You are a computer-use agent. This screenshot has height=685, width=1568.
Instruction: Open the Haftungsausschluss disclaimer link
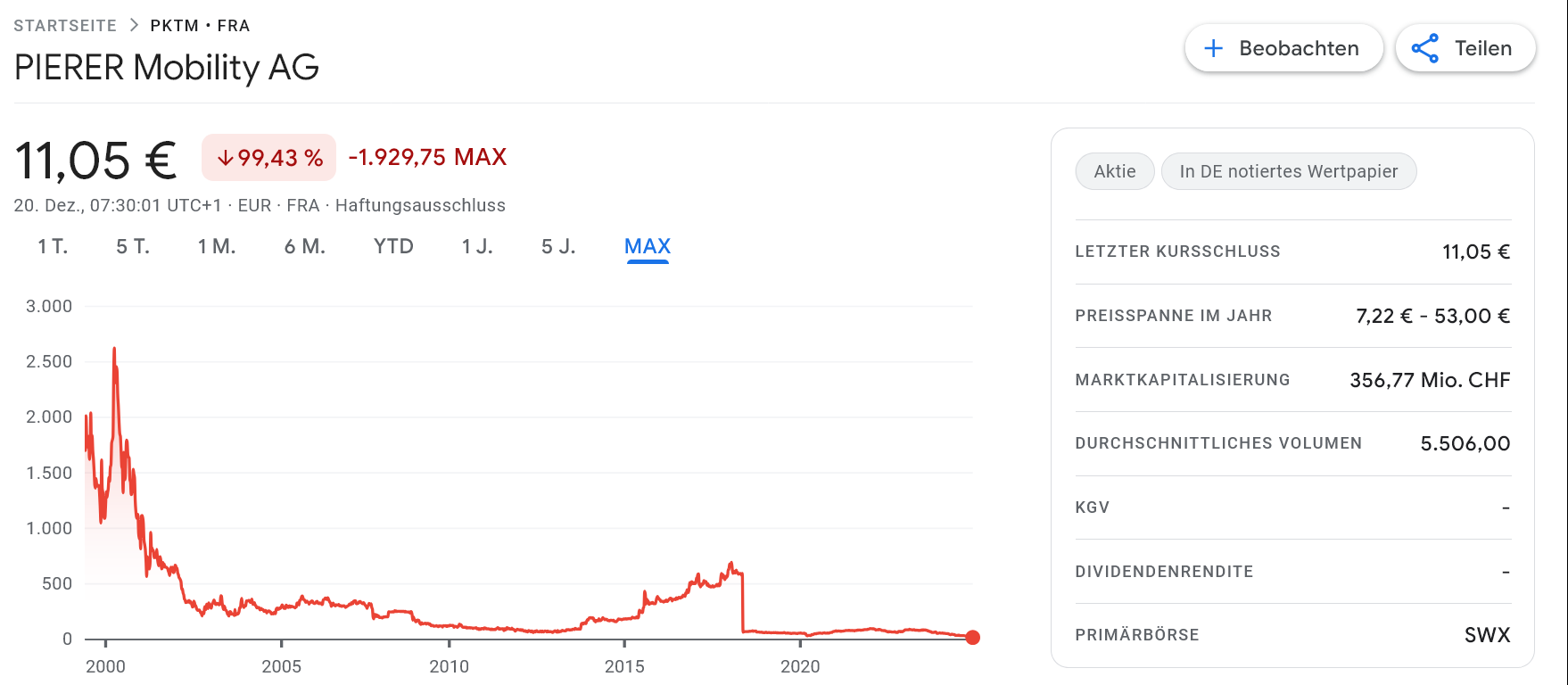[420, 205]
